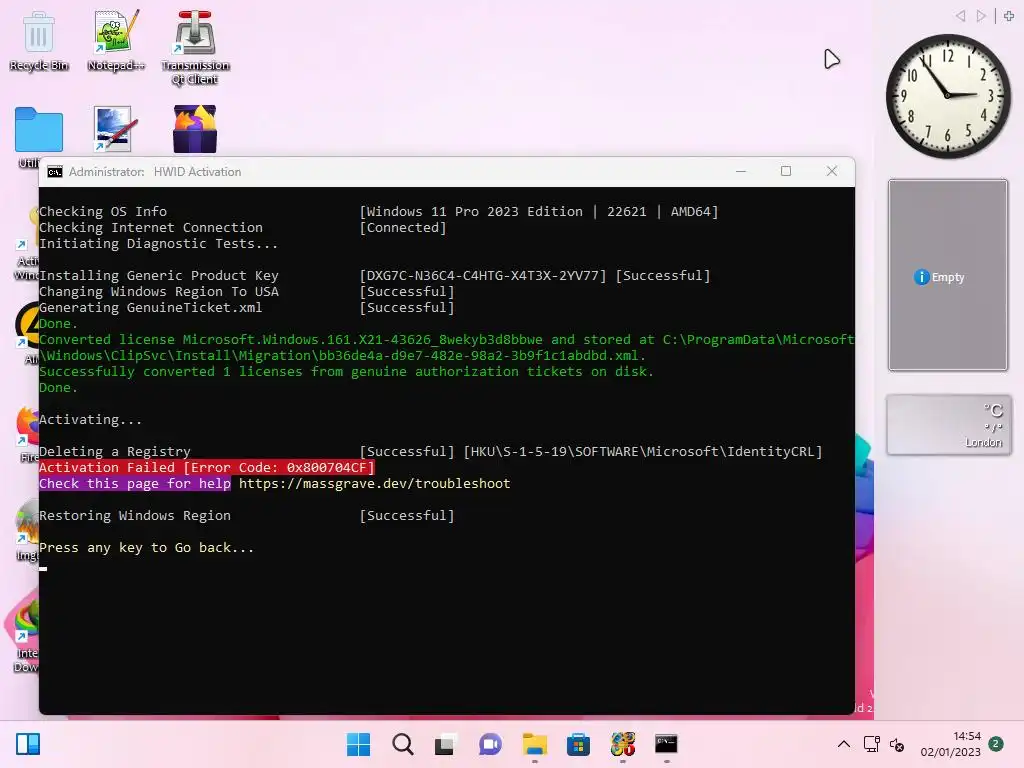
Task: Open File Explorer from the taskbar
Action: [535, 744]
